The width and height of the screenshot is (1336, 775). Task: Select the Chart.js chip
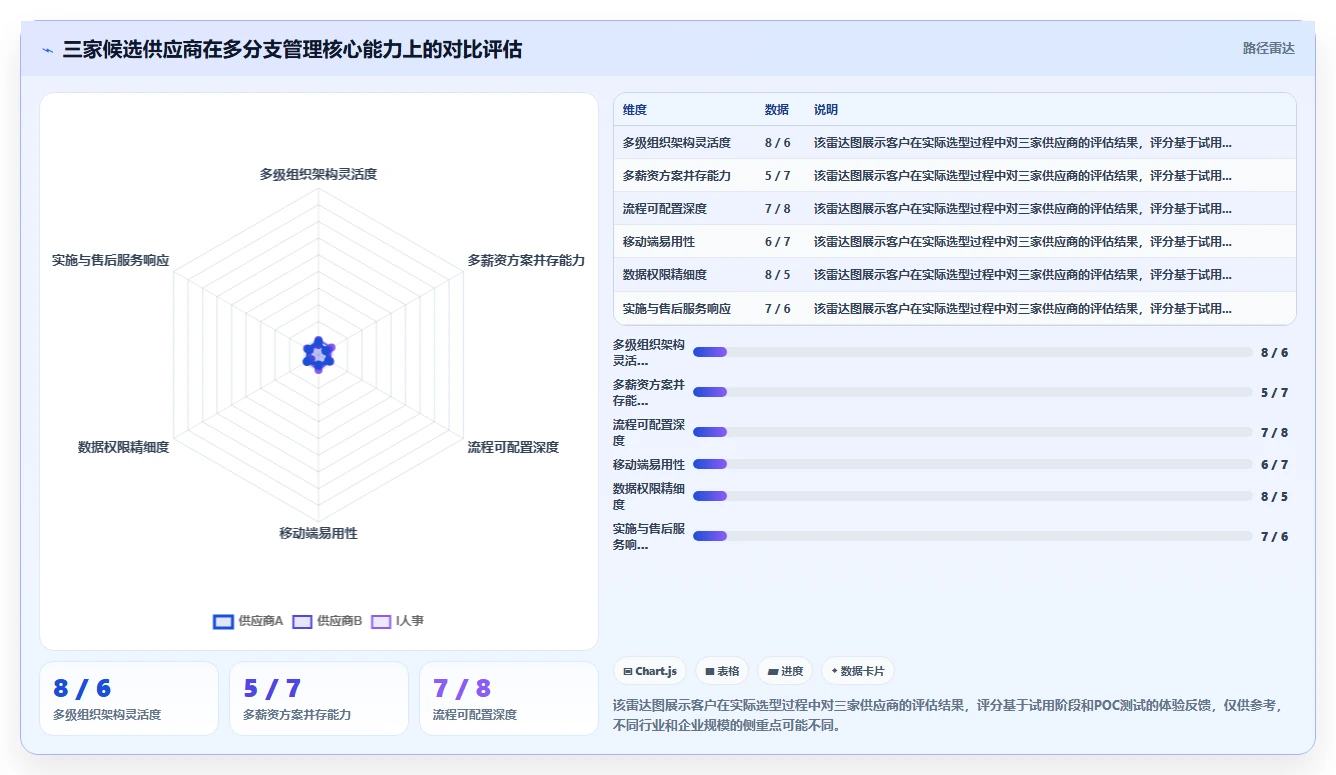[x=650, y=671]
